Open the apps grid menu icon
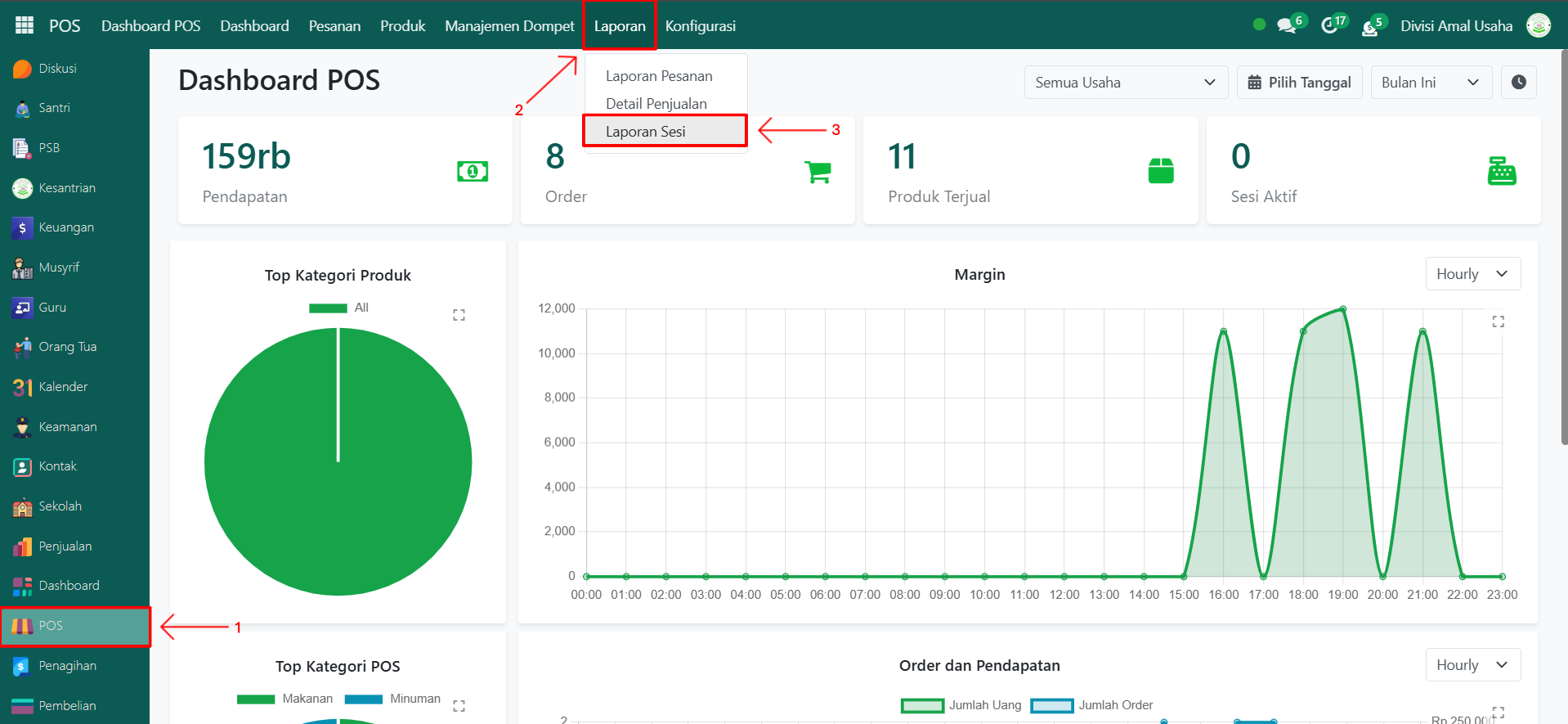Viewport: 1568px width, 724px height. pos(25,25)
